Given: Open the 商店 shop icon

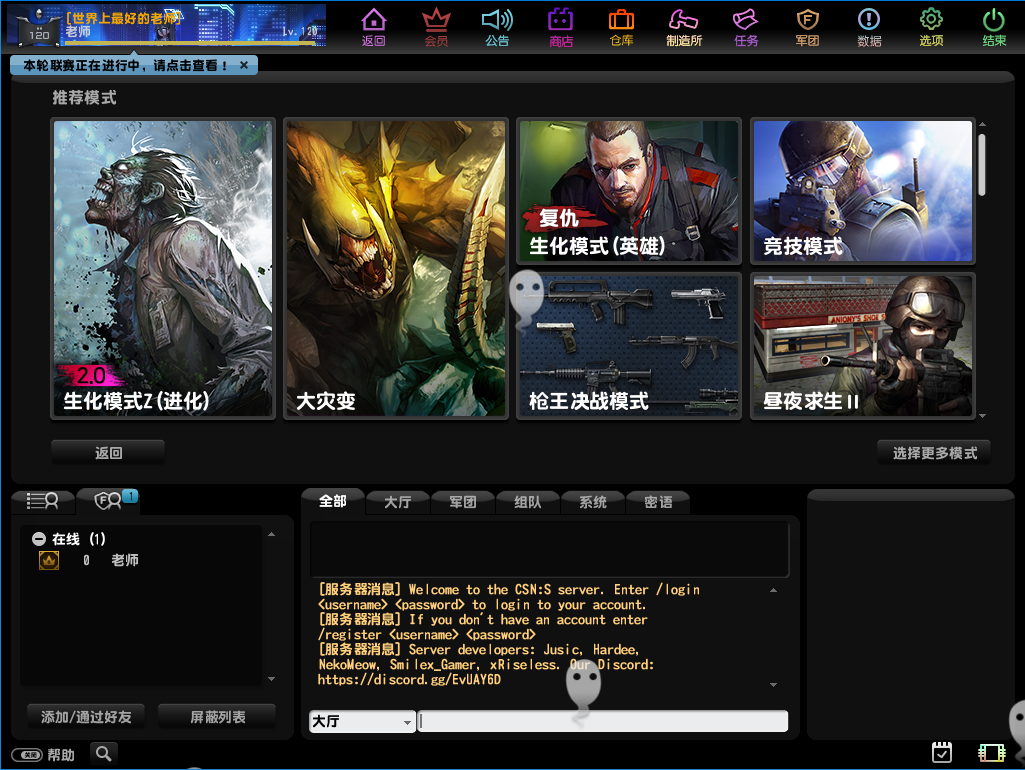Looking at the screenshot, I should click(x=560, y=27).
